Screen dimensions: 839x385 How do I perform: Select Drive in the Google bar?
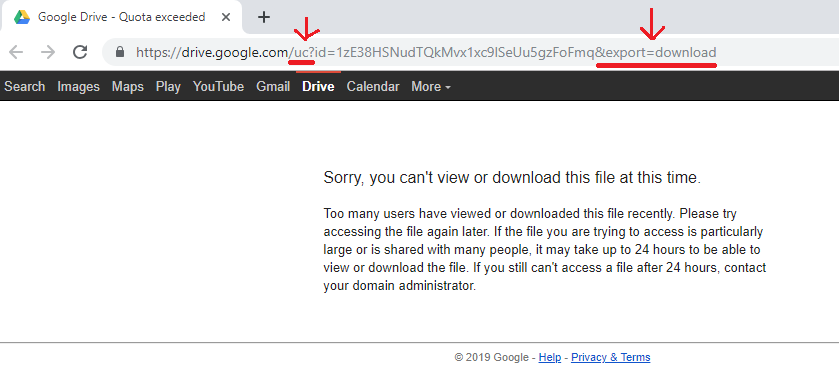(318, 87)
